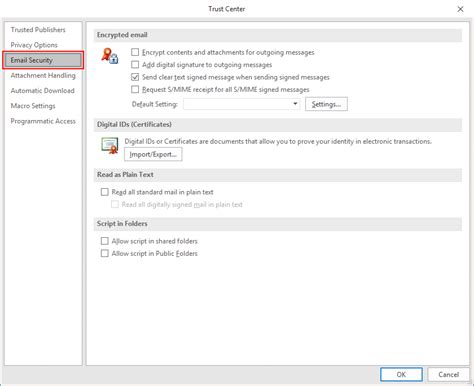Click inside the Default Setting combo box
Screen dimensions: 474x386
[242, 104]
